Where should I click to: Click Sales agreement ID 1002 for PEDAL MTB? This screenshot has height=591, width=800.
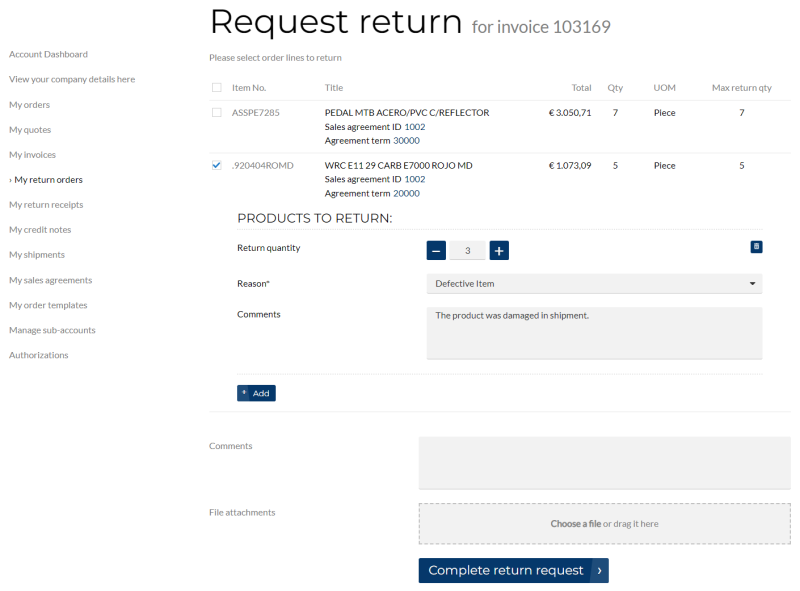[415, 127]
